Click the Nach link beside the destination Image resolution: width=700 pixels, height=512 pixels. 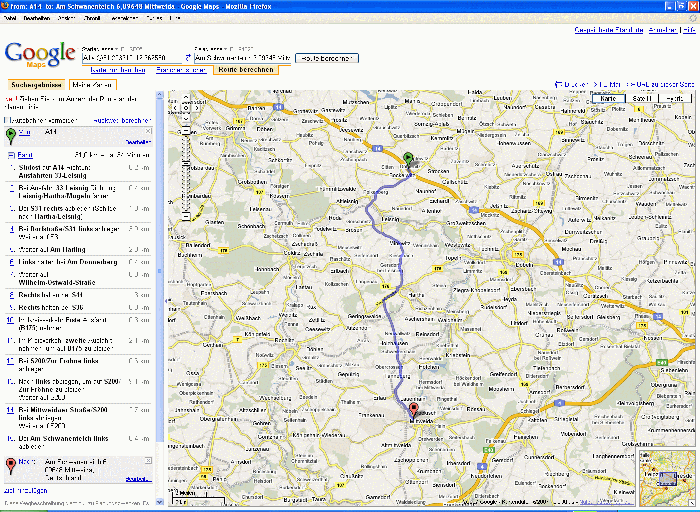point(26,461)
